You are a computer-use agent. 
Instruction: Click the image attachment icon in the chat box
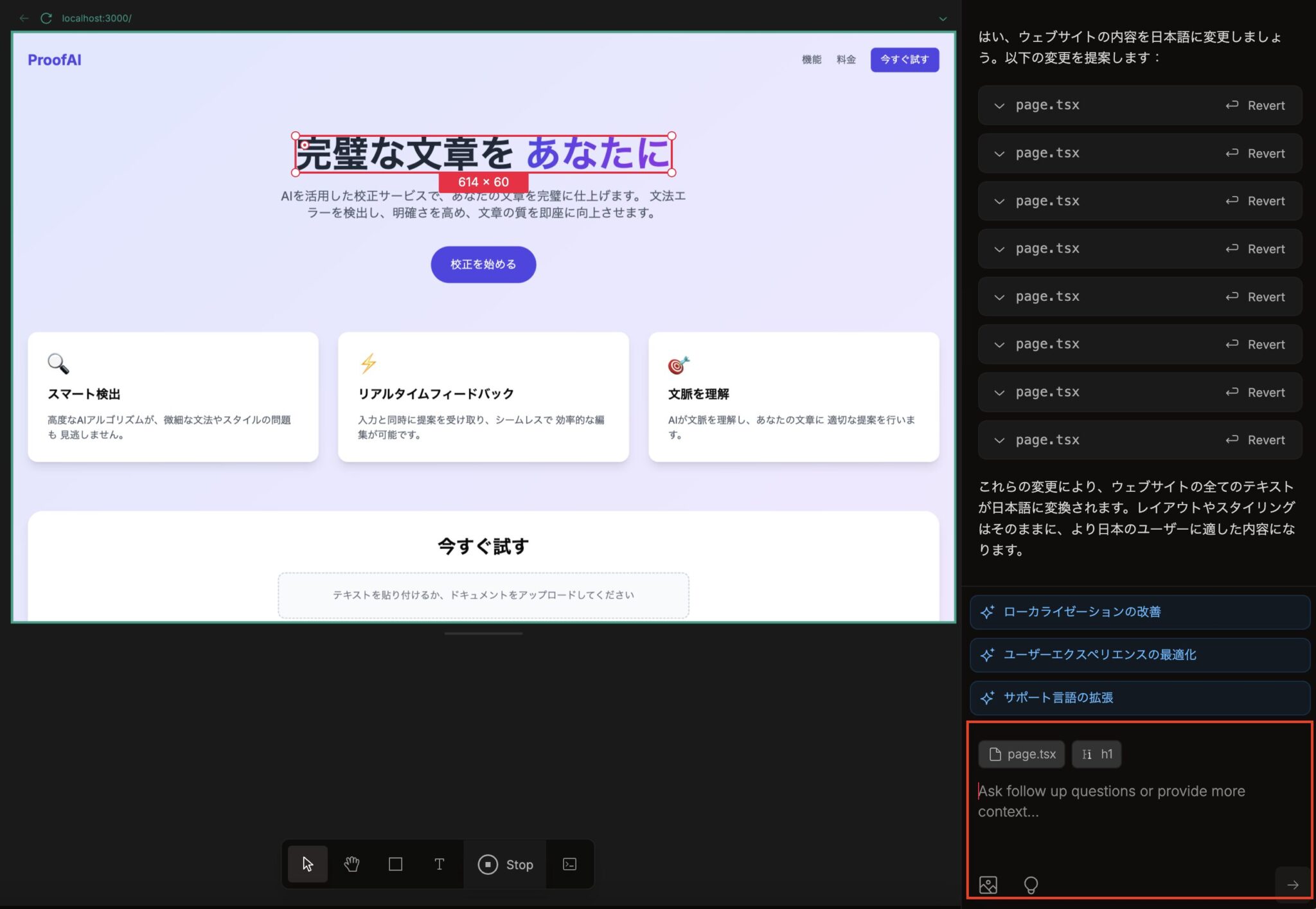pos(988,885)
